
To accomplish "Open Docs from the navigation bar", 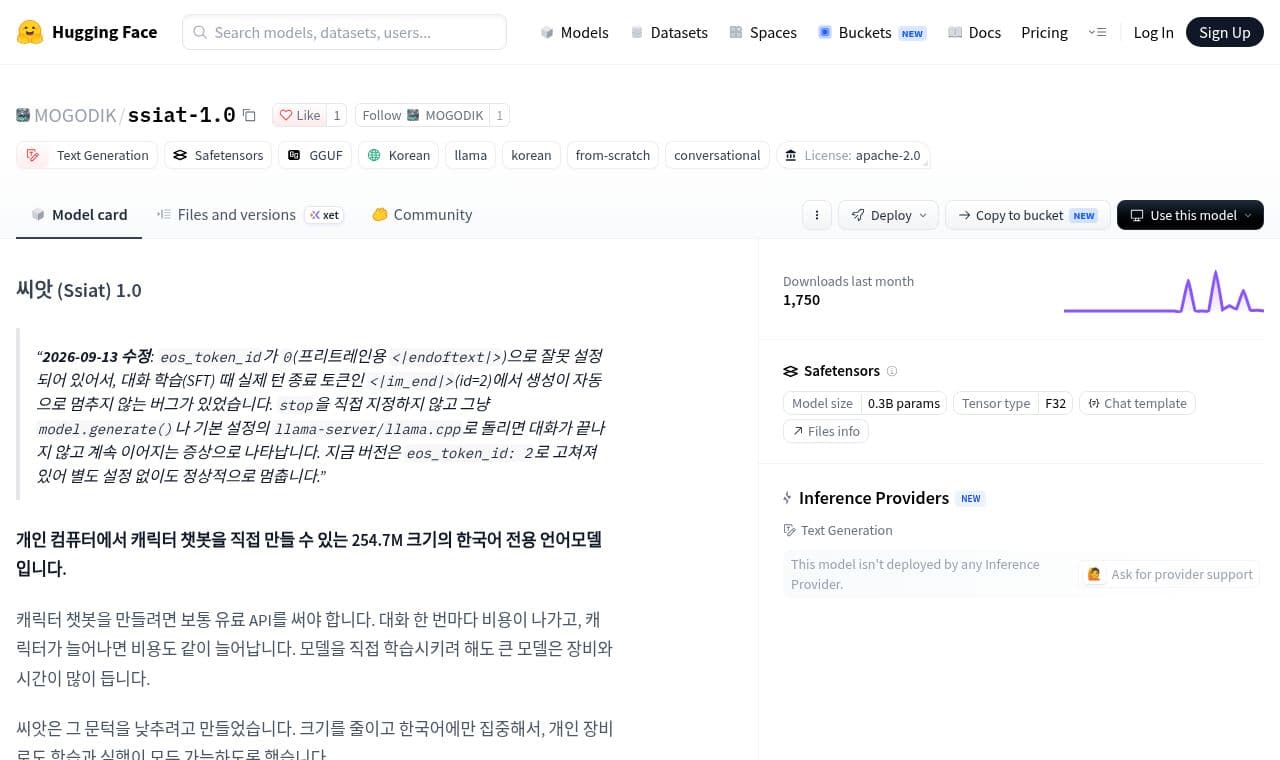I will (x=974, y=32).
